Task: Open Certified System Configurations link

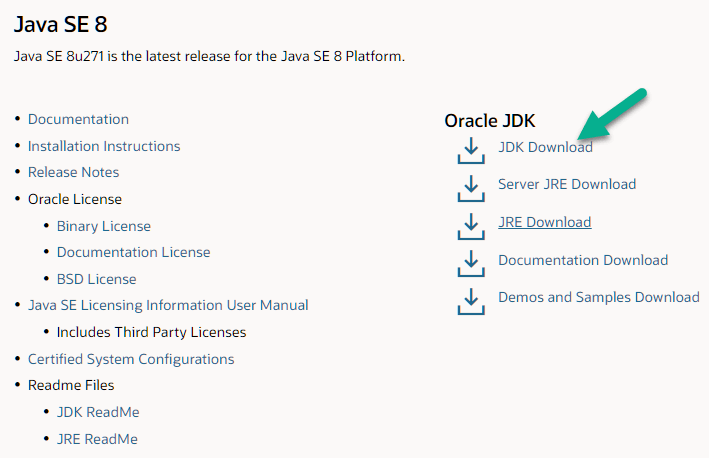Action: 131,359
